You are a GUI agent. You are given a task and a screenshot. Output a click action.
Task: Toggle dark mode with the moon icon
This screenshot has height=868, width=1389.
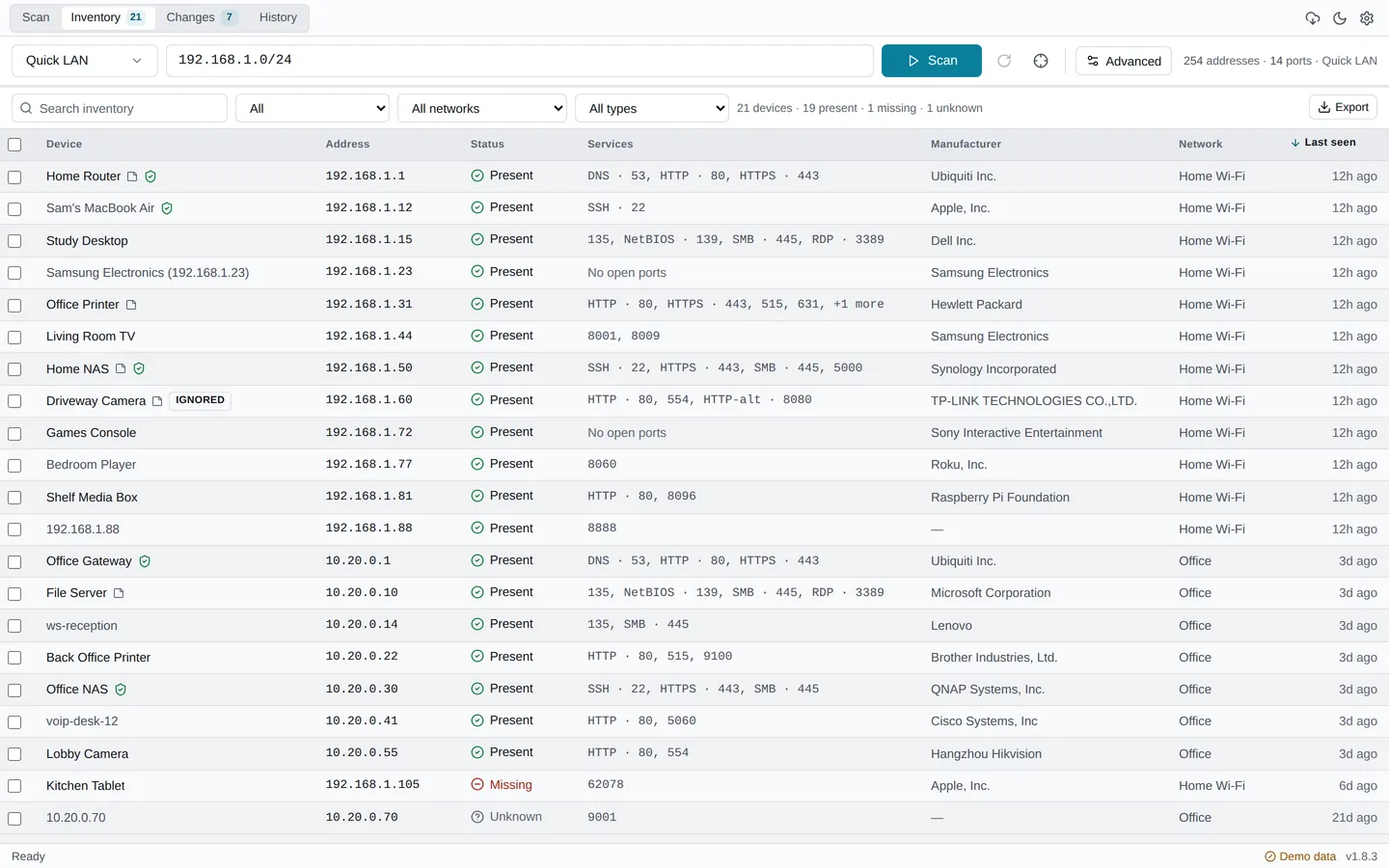(1340, 18)
